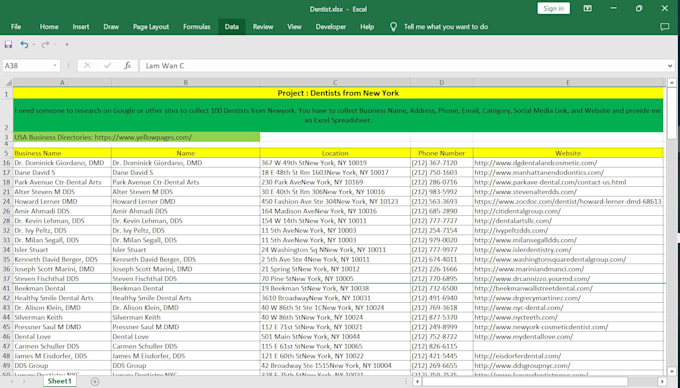Restore down the Excel window
This screenshot has height=388, width=680.
click(x=639, y=8)
